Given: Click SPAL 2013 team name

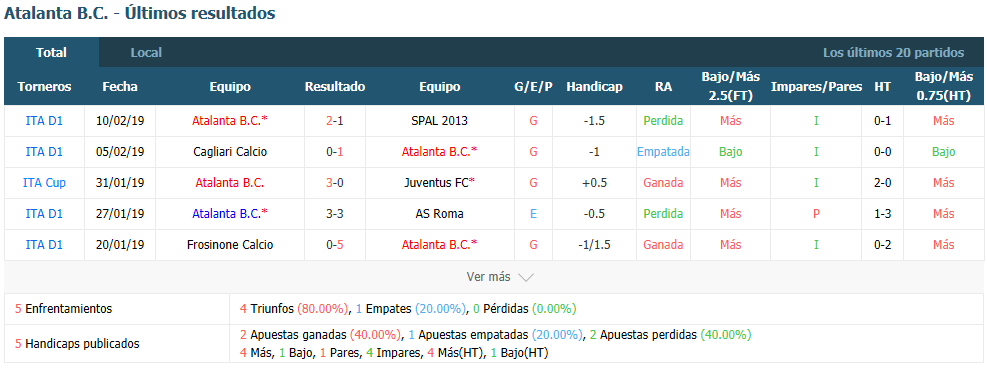Looking at the screenshot, I should click(x=439, y=121).
